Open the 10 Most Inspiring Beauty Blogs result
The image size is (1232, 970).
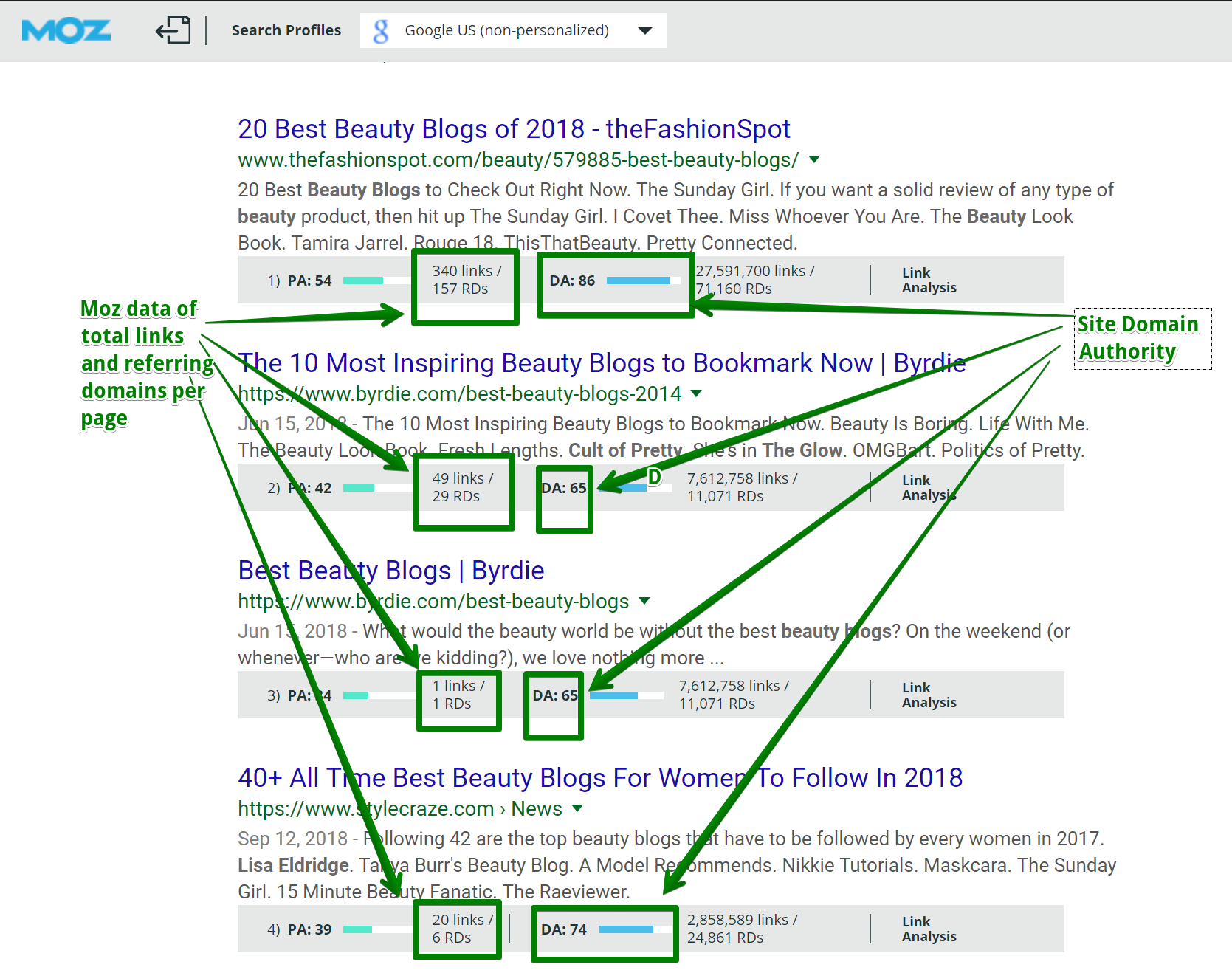click(602, 363)
